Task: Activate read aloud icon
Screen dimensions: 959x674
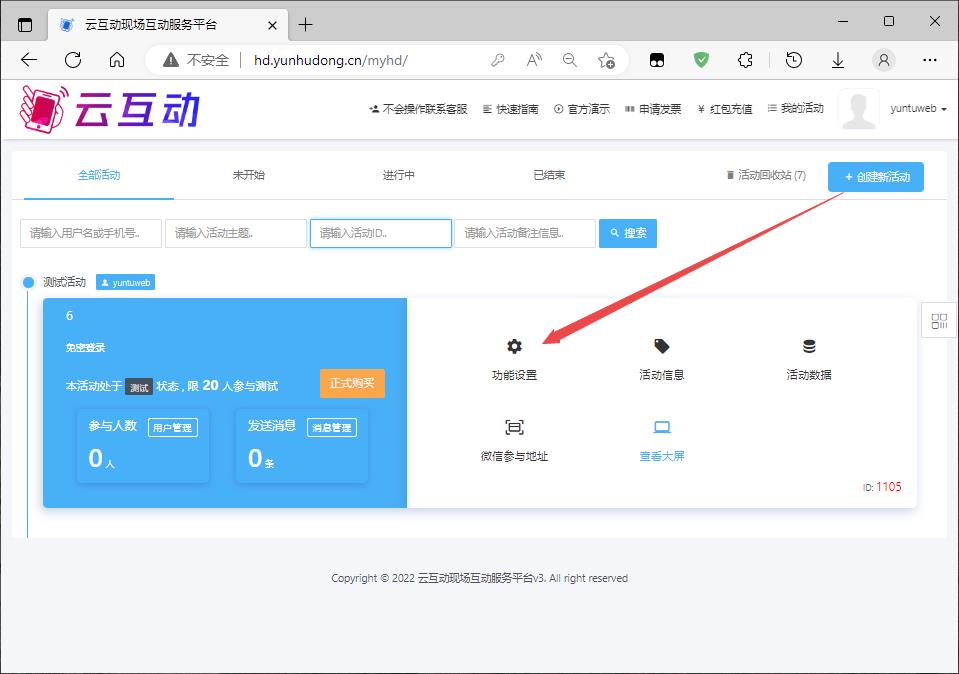Action: tap(534, 60)
